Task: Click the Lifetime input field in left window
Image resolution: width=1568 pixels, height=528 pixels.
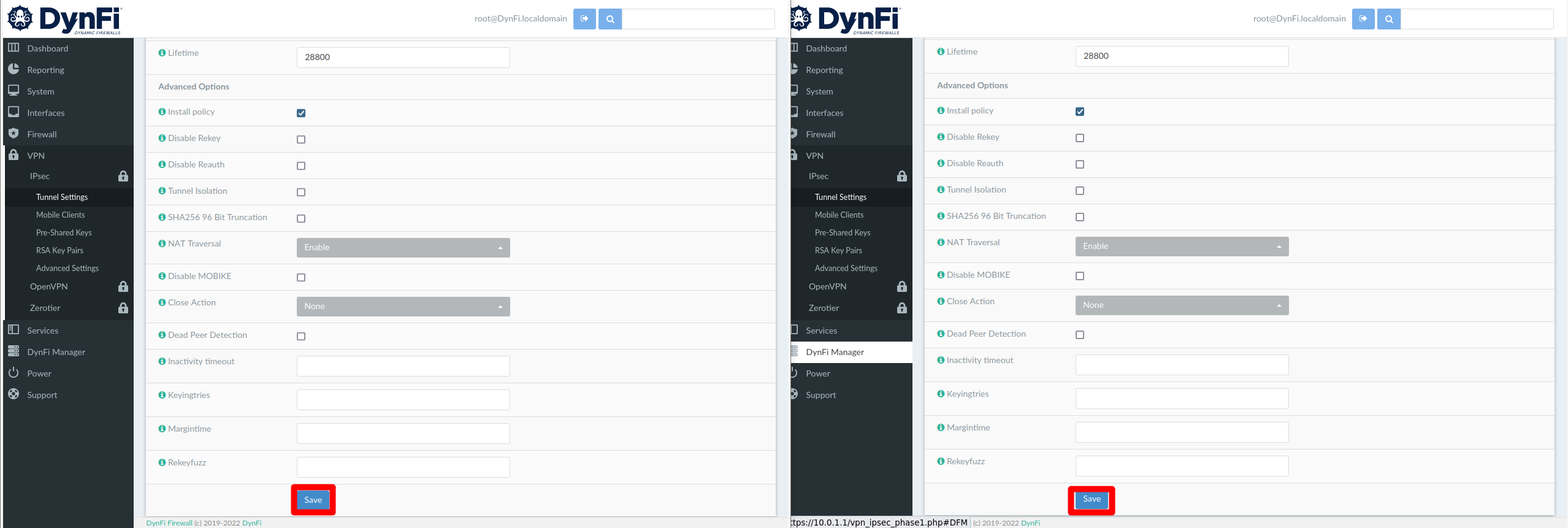Action: [403, 58]
